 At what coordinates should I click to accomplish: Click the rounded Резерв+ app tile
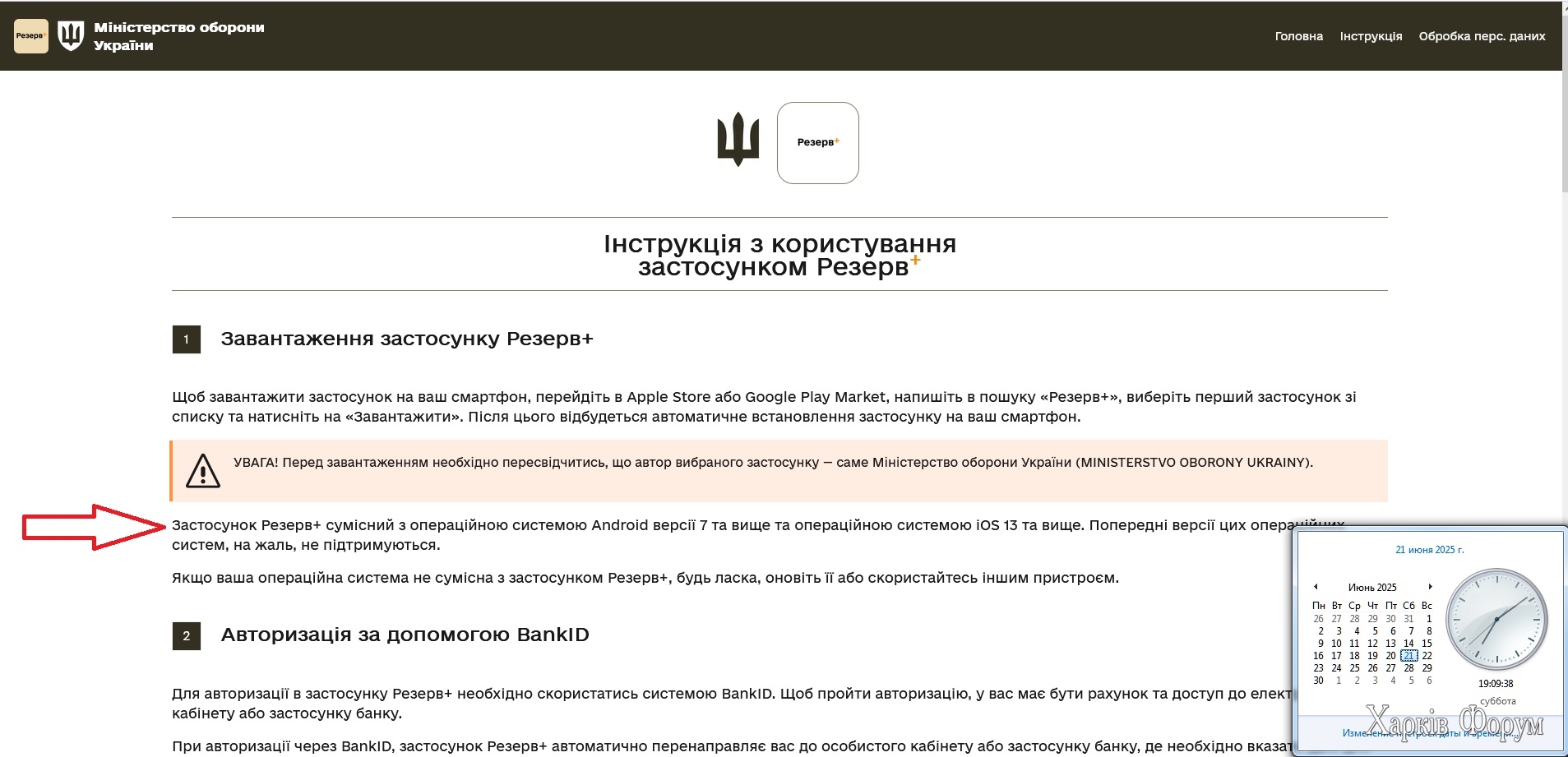(x=818, y=143)
